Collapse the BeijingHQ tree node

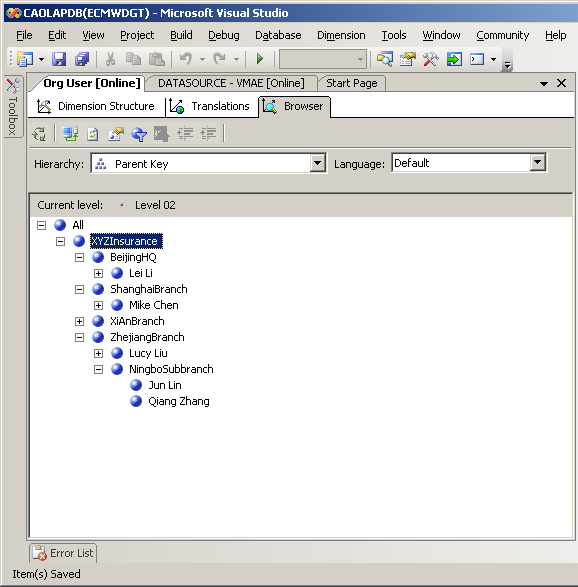[79, 258]
